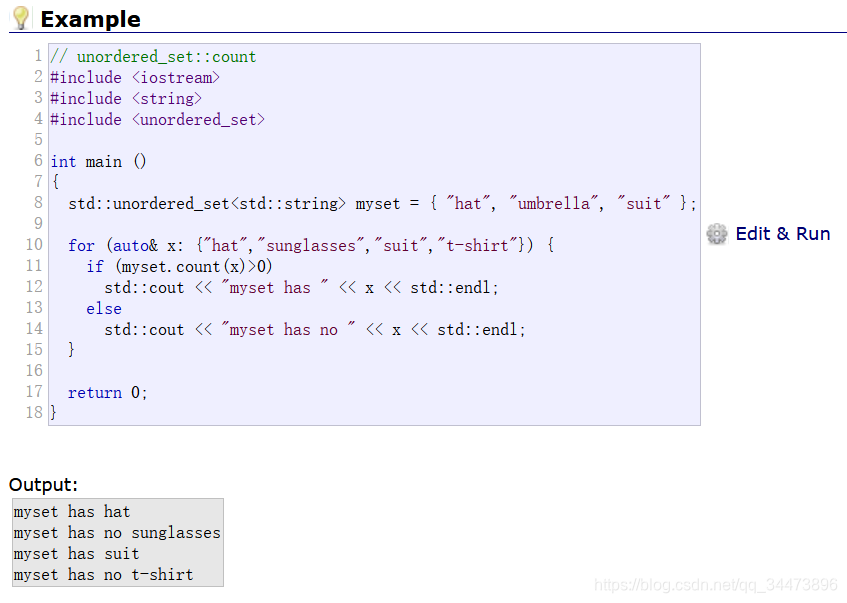Click the Example section heading
This screenshot has height=603, width=847.
coord(90,19)
